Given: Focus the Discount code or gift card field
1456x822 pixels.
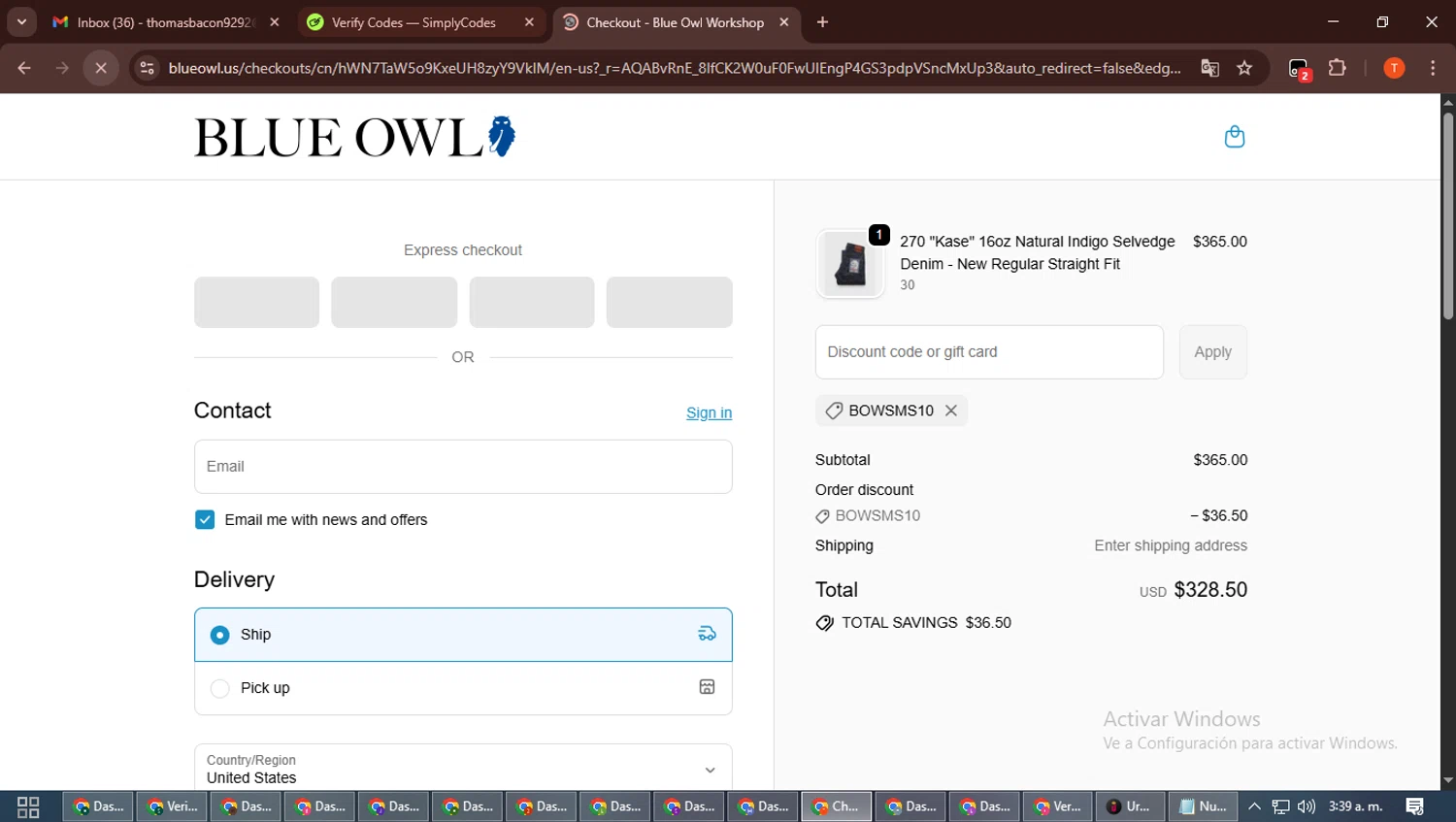Looking at the screenshot, I should pos(989,352).
